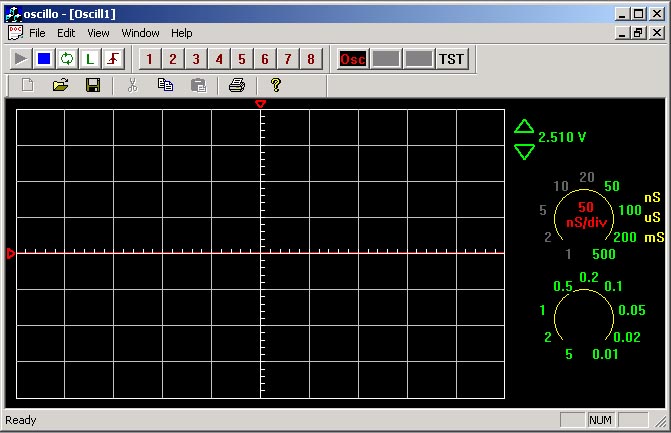Click the green circular refresh arrows icon
671x433 pixels.
pyautogui.click(x=67, y=59)
